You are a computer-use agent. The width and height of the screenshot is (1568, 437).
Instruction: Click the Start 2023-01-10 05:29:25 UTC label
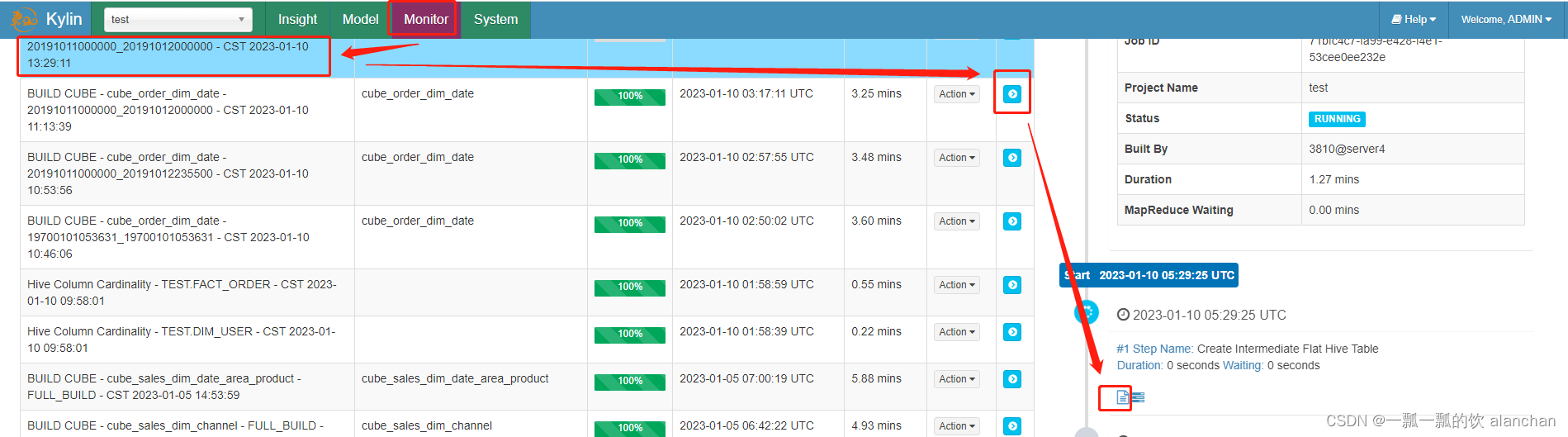pyautogui.click(x=1149, y=275)
